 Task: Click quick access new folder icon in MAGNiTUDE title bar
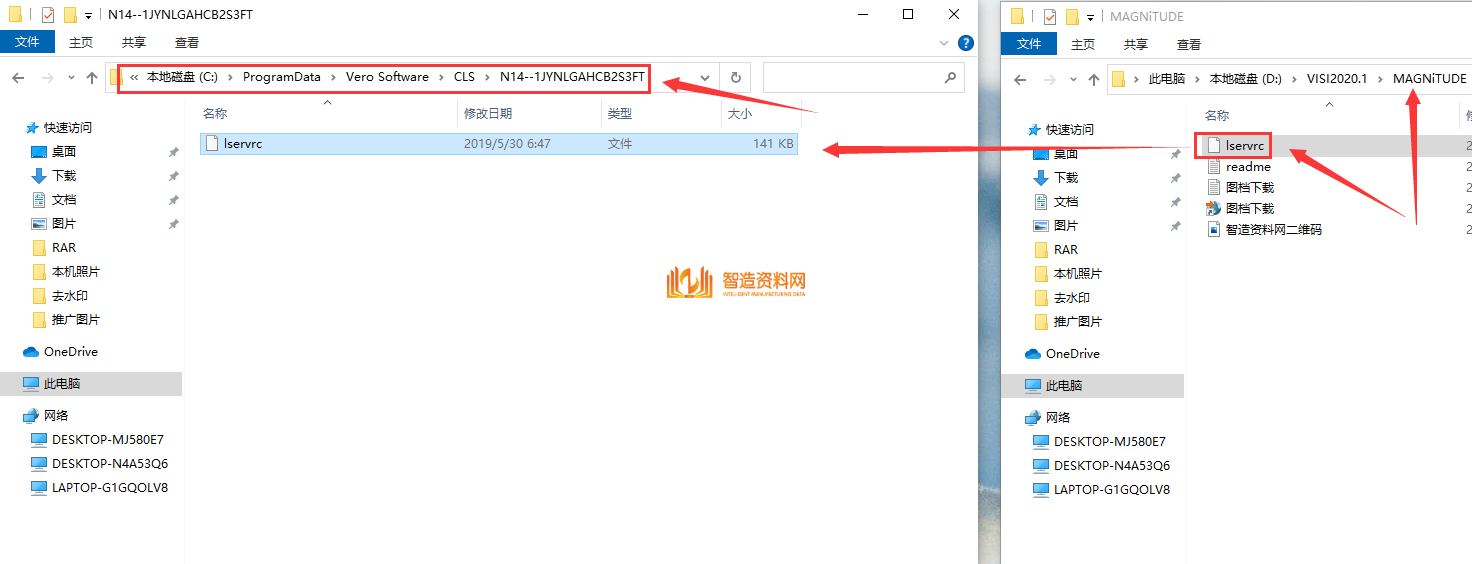(1071, 17)
